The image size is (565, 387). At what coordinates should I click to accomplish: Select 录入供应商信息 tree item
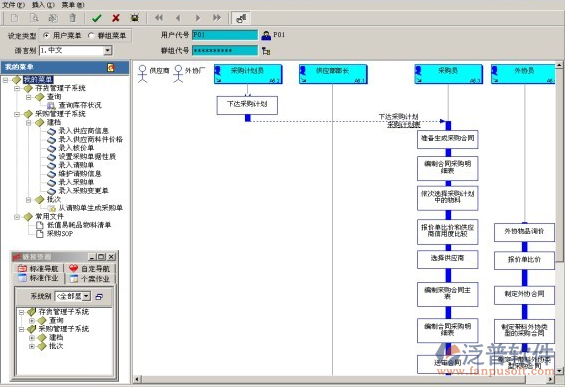(x=84, y=131)
